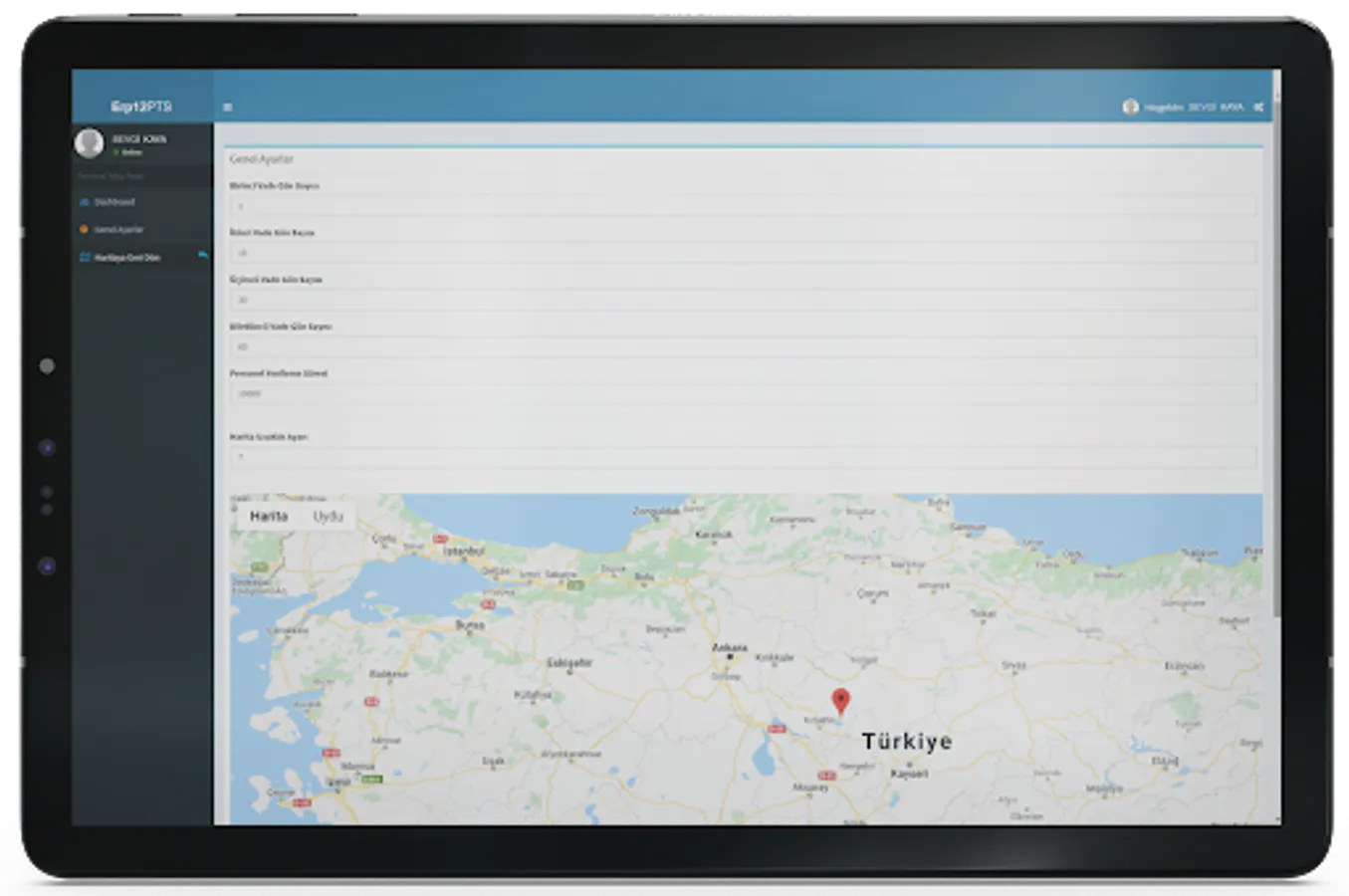Click the Harita Uzaklık Ayarı input field
1349x896 pixels.
coord(743,457)
